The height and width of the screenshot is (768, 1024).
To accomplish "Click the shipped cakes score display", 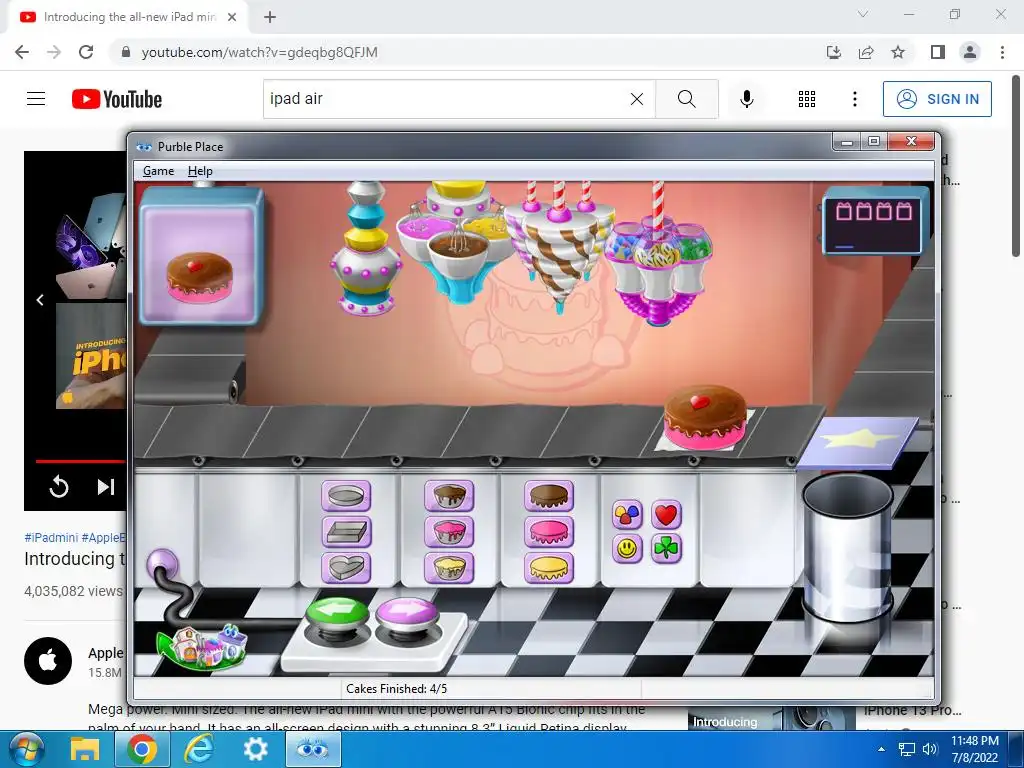I will click(875, 221).
